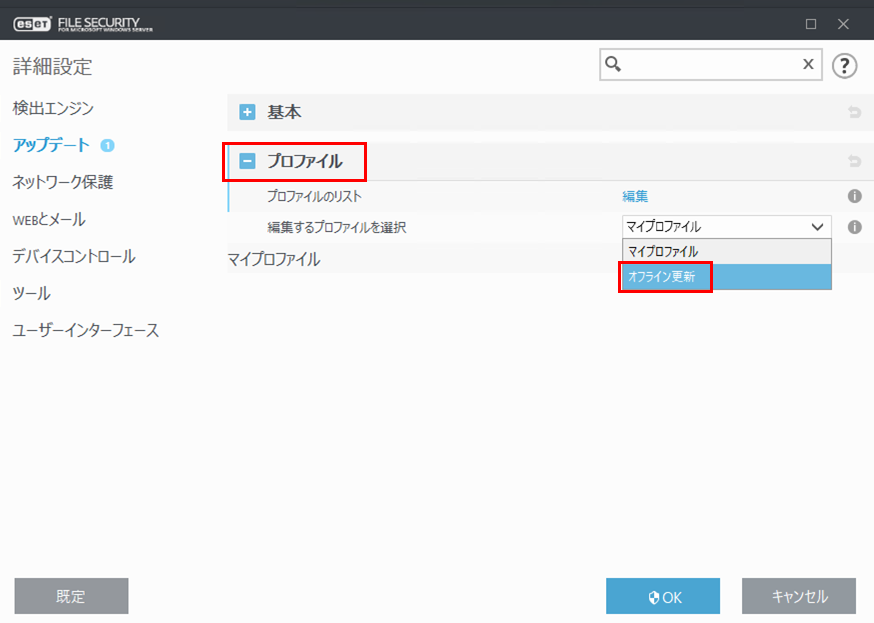Viewport: 874px width, 623px height.
Task: Clear the search field with X icon
Action: [808, 65]
